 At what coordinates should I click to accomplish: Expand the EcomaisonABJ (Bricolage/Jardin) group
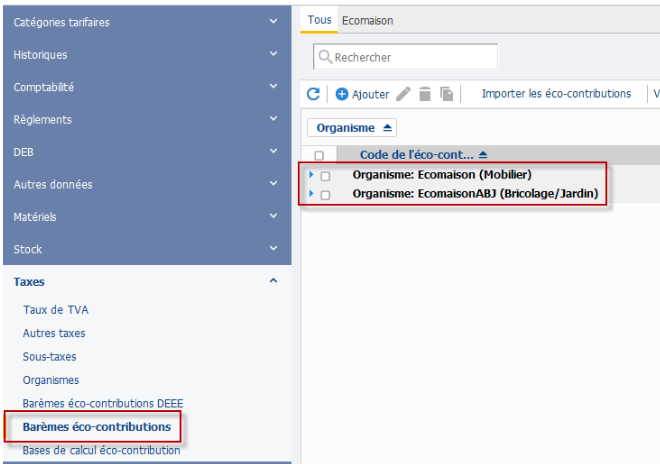(x=311, y=193)
